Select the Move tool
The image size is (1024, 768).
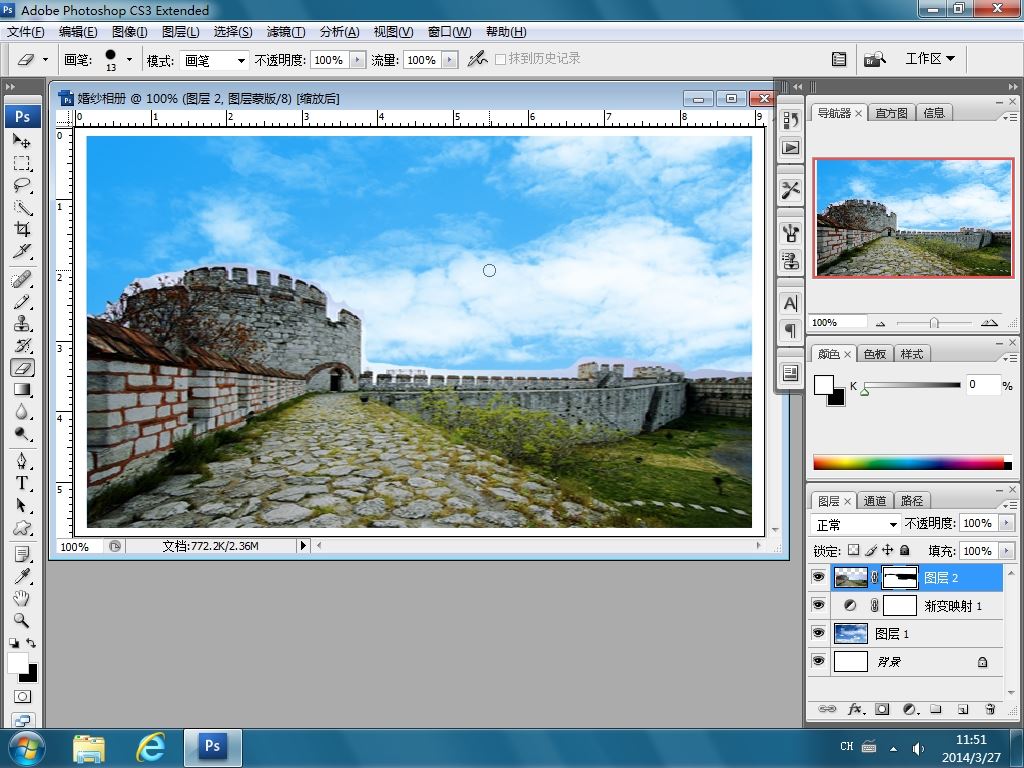click(x=22, y=140)
